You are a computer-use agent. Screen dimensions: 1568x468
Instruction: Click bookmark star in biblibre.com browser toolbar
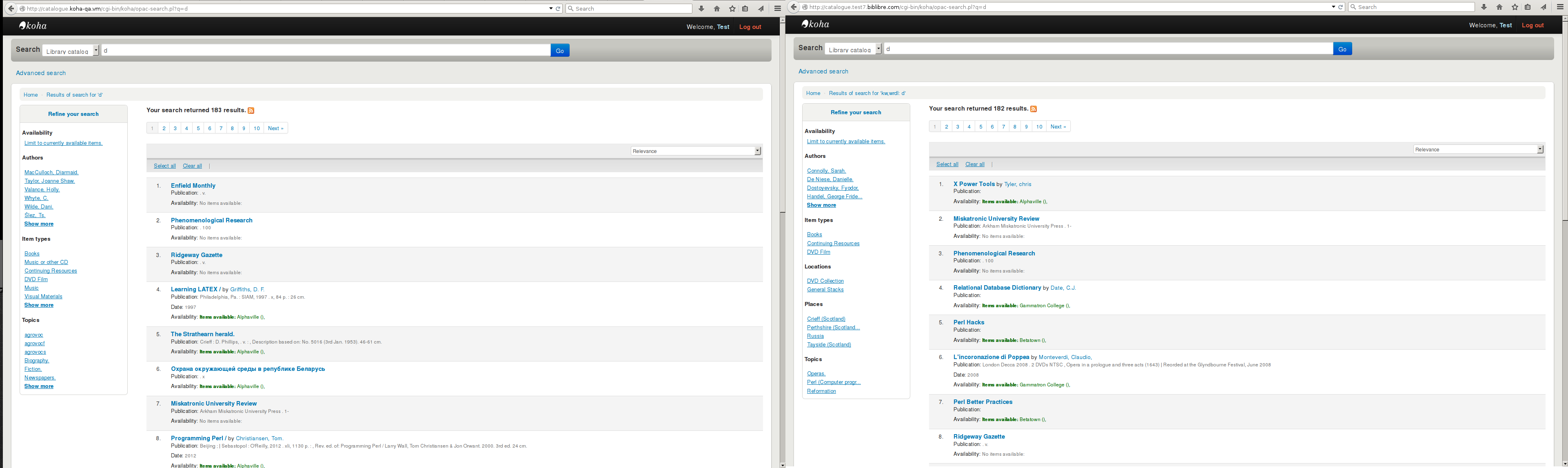(x=1515, y=7)
